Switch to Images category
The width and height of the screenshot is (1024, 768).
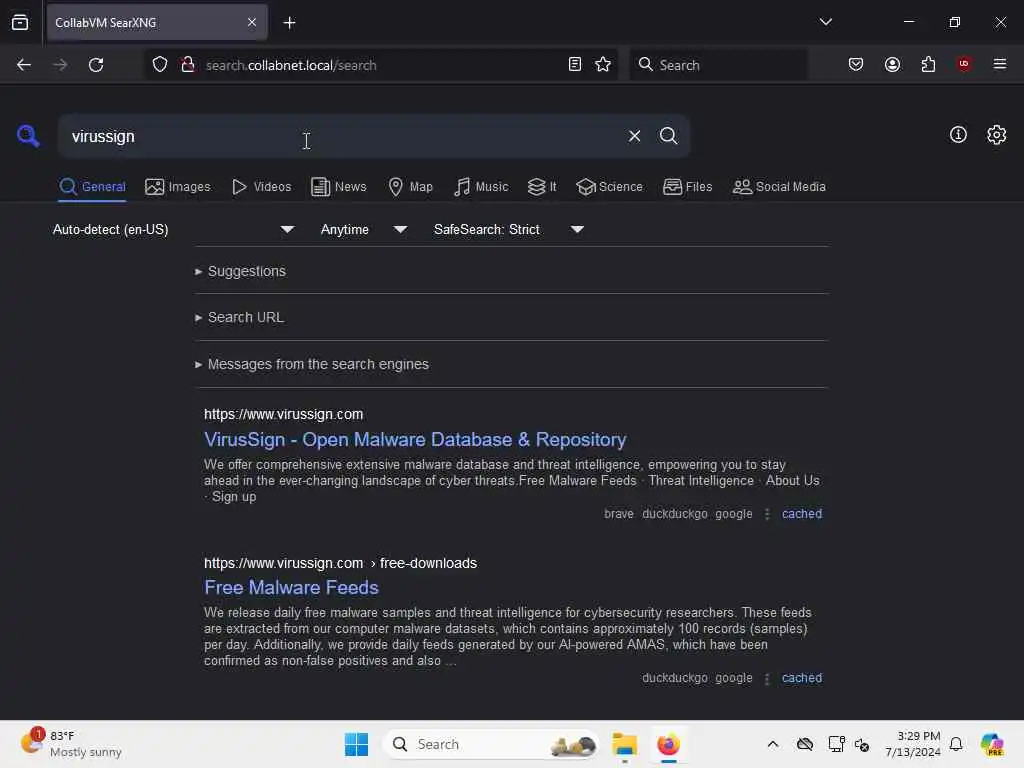(178, 187)
